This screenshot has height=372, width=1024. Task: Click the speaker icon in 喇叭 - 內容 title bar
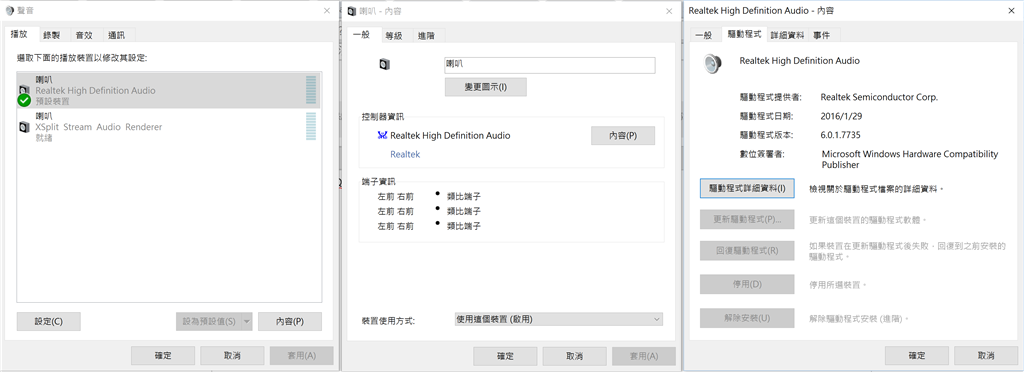click(x=353, y=10)
